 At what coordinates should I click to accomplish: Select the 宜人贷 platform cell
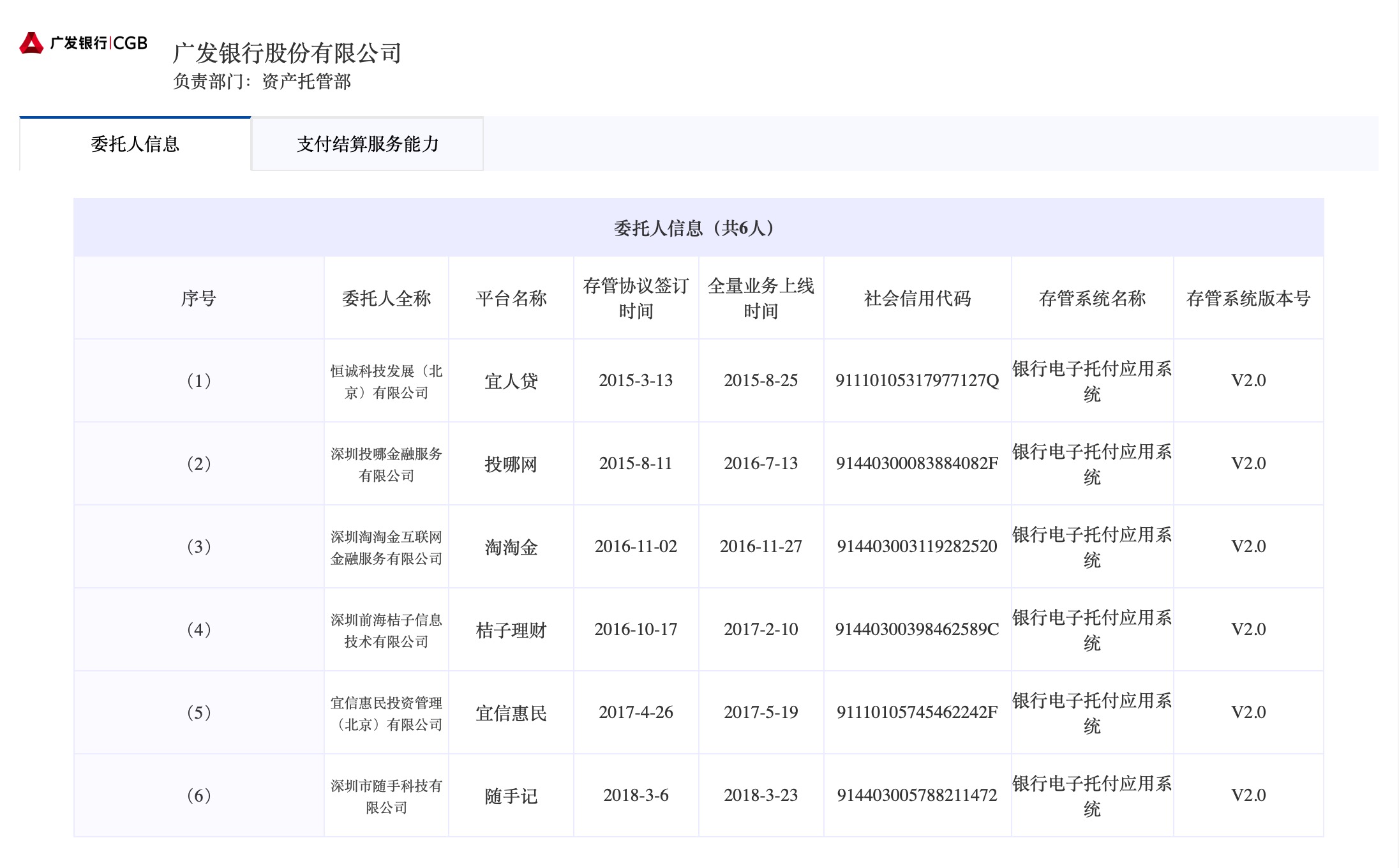(x=511, y=381)
